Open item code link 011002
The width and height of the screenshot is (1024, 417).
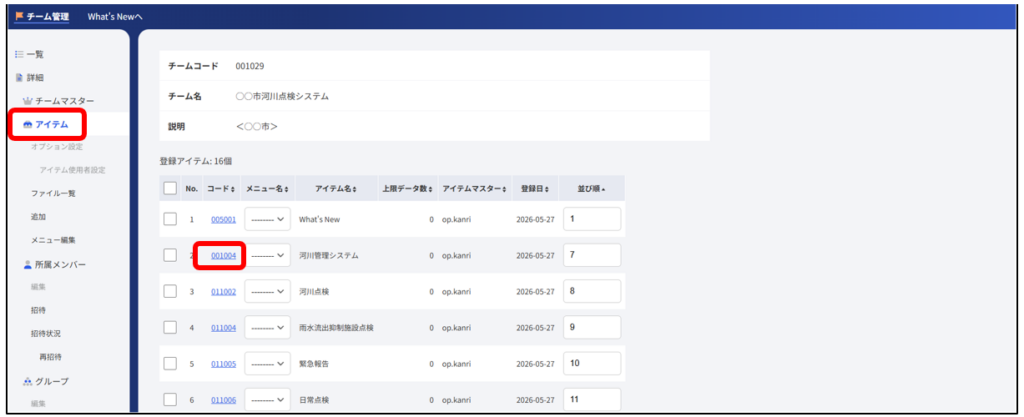[x=223, y=292]
